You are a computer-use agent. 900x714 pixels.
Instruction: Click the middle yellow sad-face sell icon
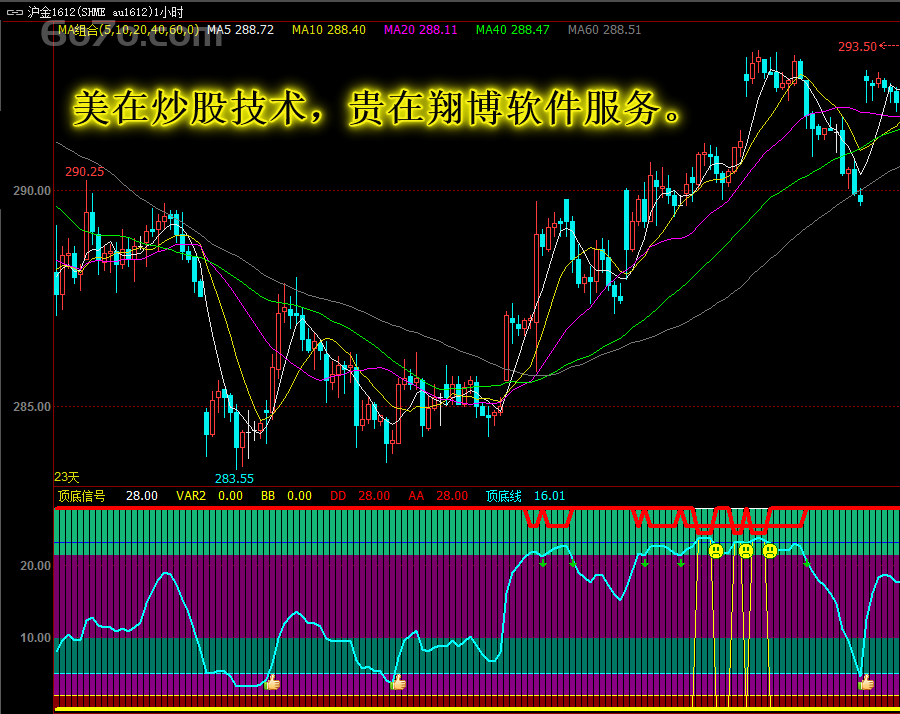pyautogui.click(x=746, y=552)
